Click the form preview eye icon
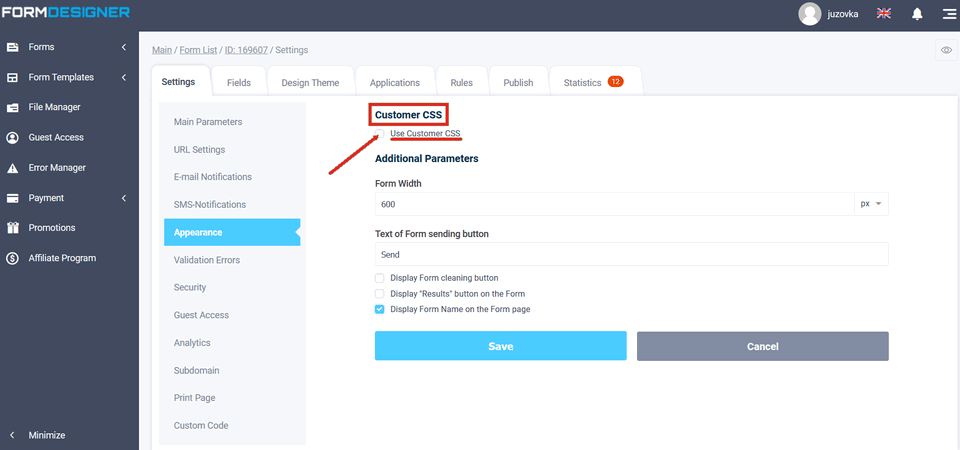Image resolution: width=960 pixels, height=450 pixels. (x=945, y=50)
